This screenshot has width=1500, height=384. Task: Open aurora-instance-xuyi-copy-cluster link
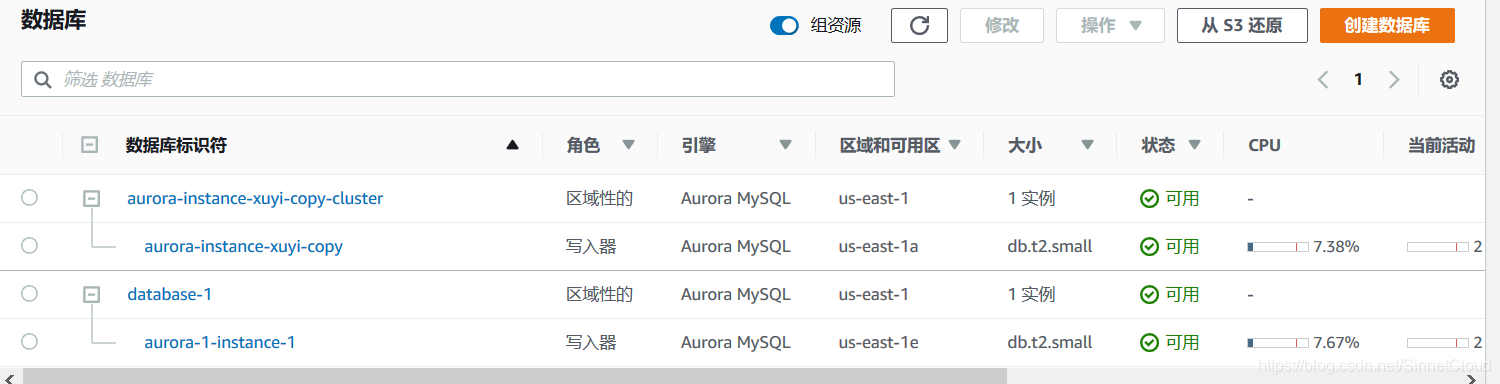255,198
